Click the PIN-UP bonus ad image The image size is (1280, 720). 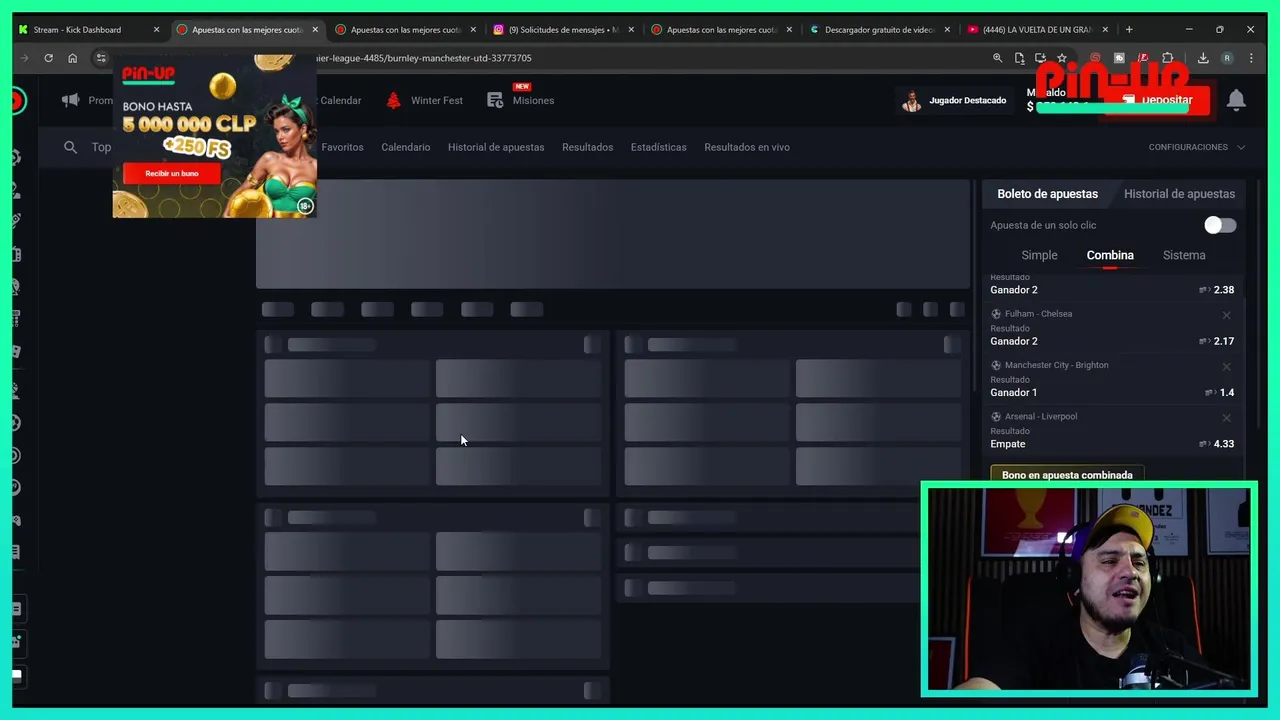[214, 136]
